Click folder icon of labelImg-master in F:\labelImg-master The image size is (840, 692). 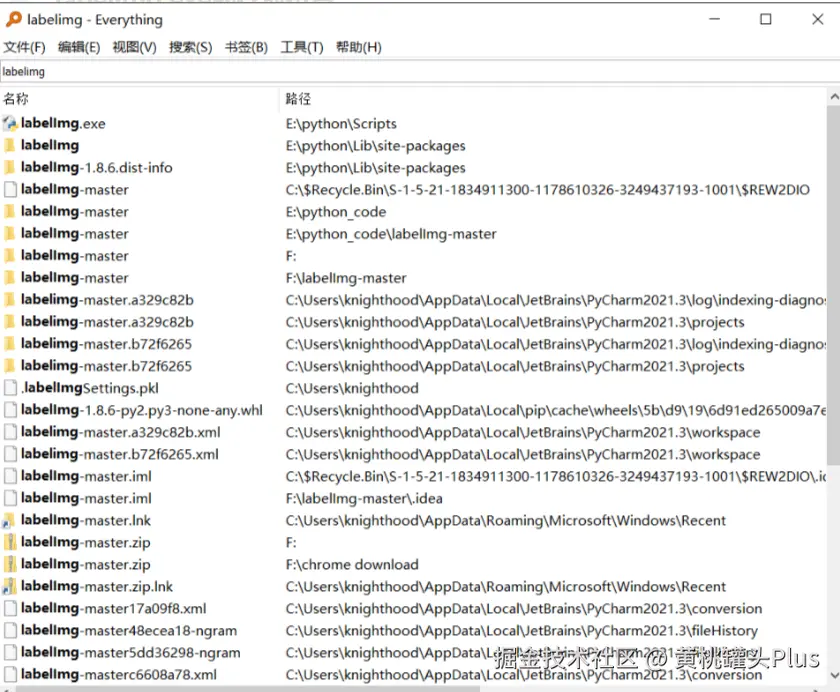(x=10, y=277)
